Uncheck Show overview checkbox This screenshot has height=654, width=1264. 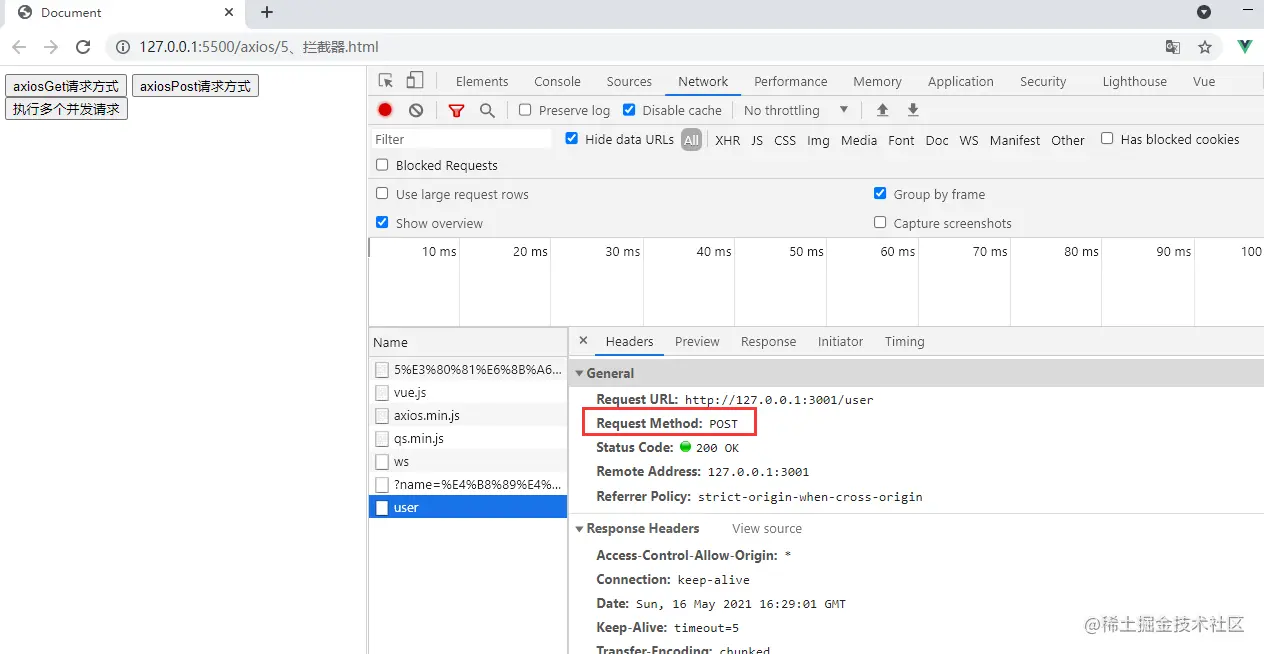pyautogui.click(x=382, y=223)
